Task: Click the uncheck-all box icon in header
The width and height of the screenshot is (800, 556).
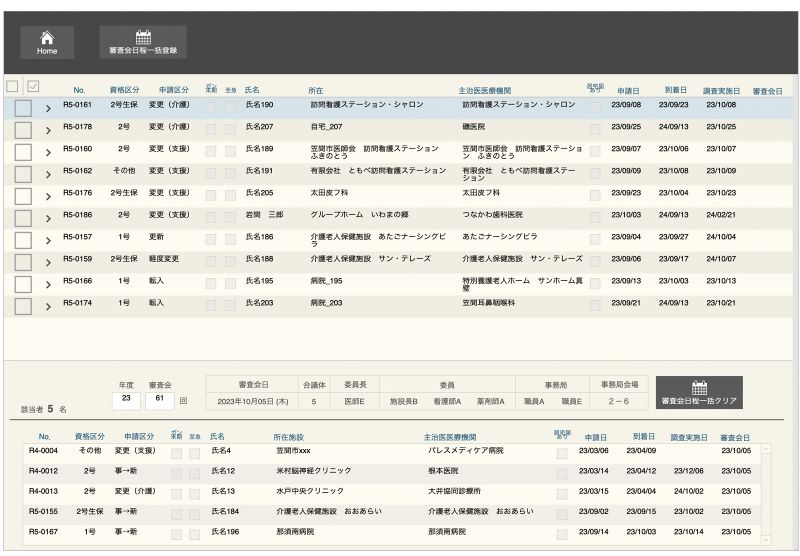Action: click(x=13, y=86)
